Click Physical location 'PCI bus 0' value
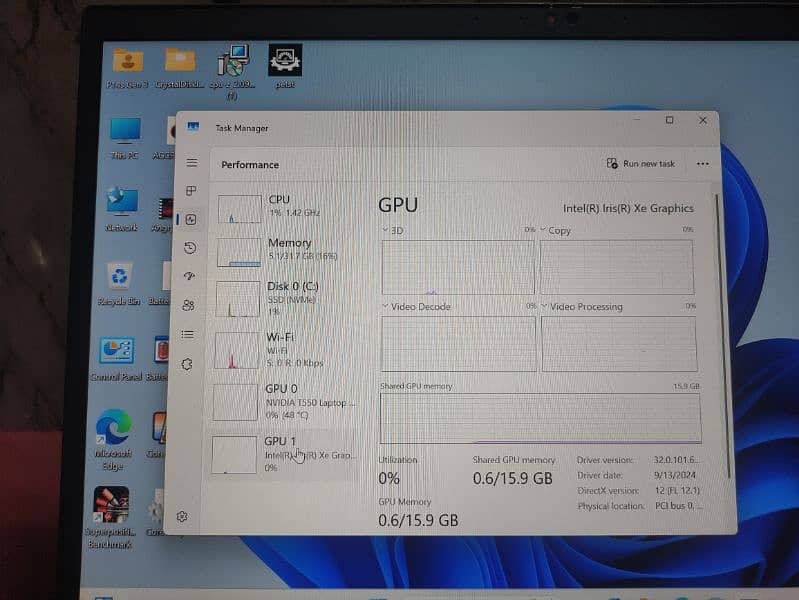 (x=679, y=506)
